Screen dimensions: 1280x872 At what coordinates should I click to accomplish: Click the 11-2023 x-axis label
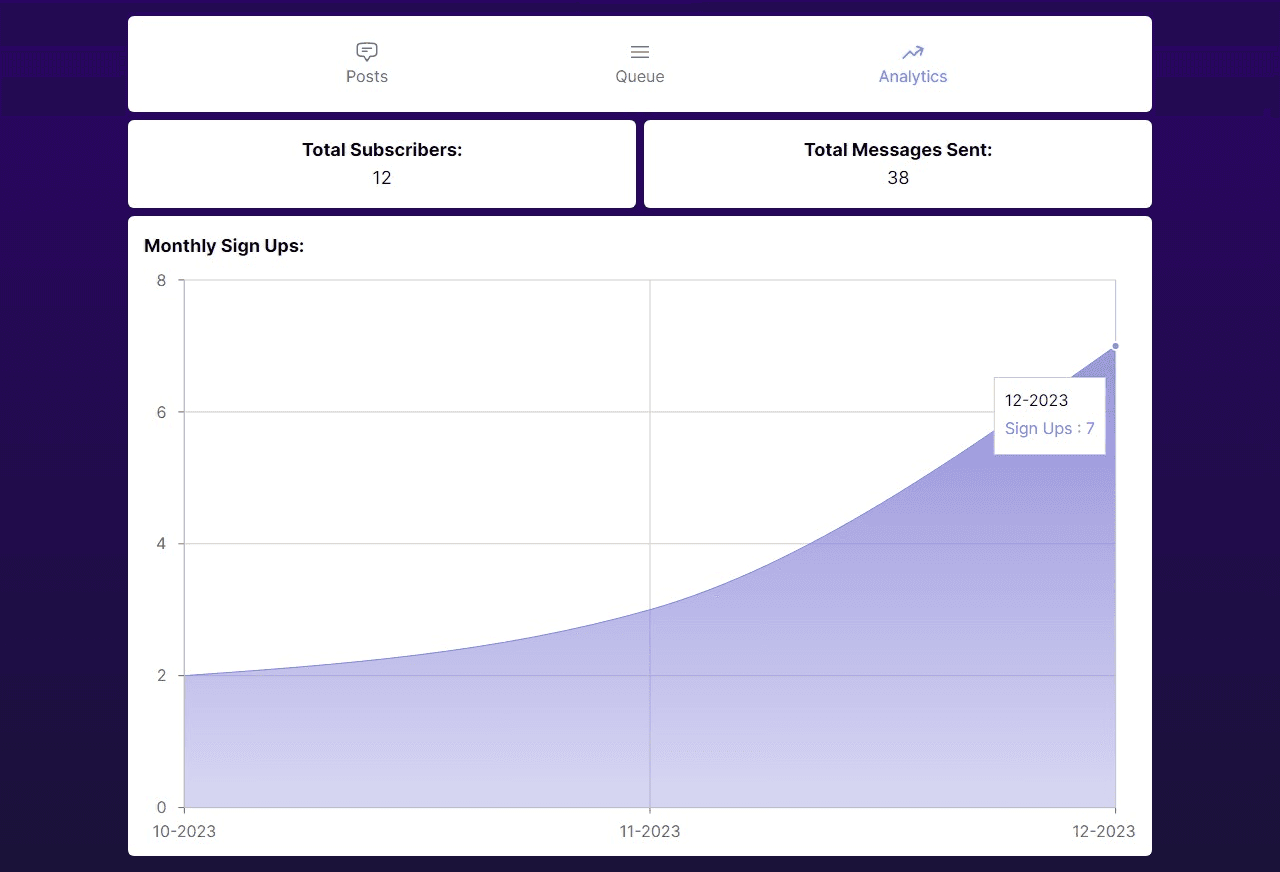click(650, 832)
